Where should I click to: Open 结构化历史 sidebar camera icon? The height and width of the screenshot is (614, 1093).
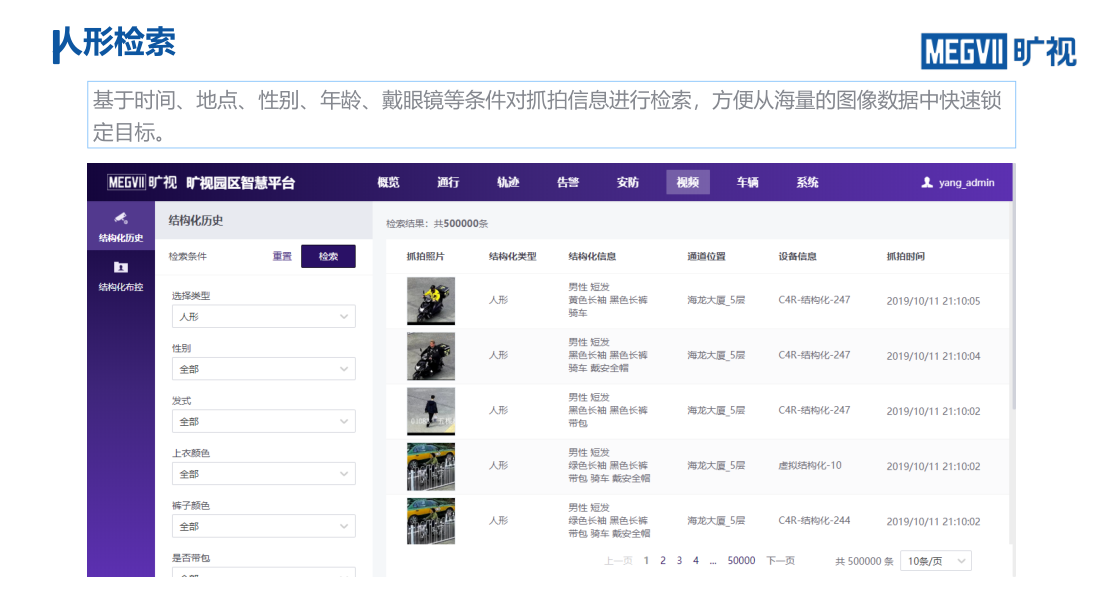tap(121, 218)
